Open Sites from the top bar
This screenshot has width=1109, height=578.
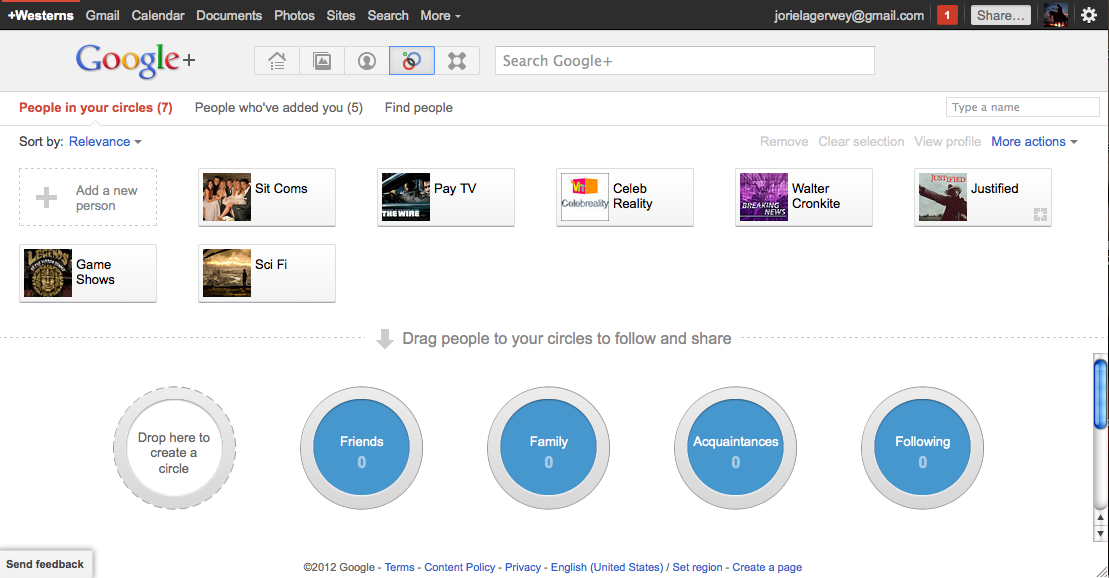click(341, 15)
